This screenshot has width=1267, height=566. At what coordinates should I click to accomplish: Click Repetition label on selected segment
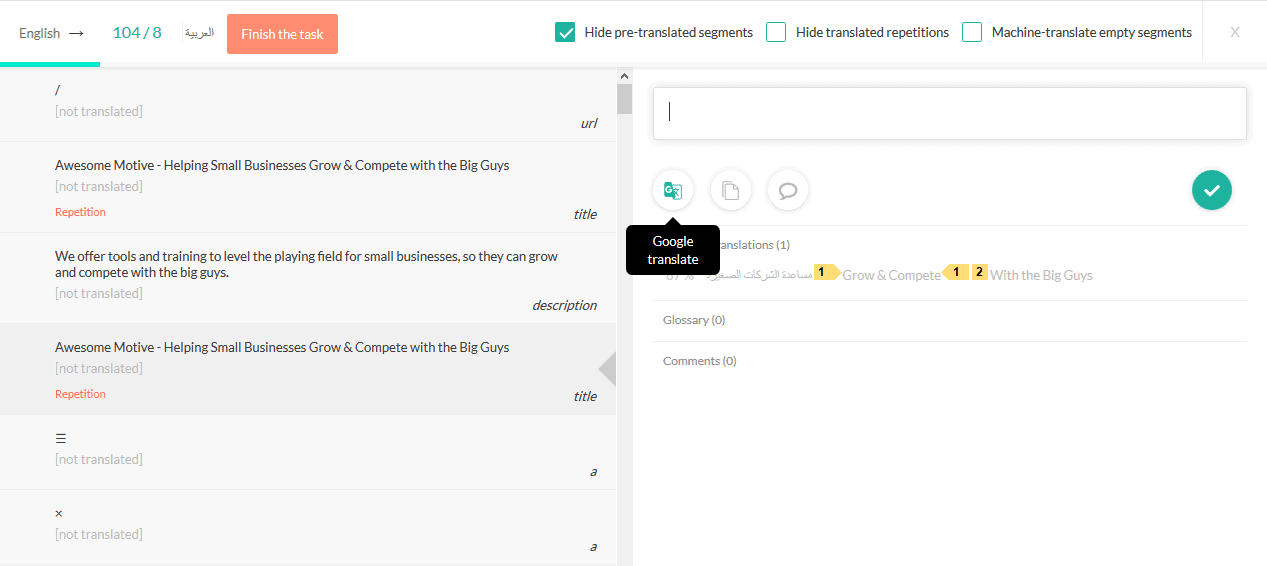pyautogui.click(x=80, y=394)
